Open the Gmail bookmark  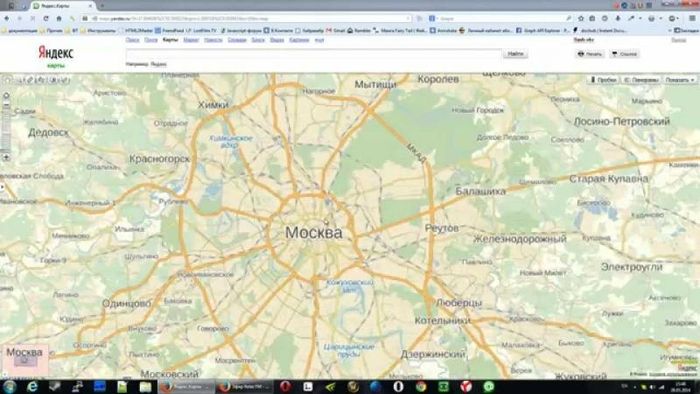(x=336, y=30)
